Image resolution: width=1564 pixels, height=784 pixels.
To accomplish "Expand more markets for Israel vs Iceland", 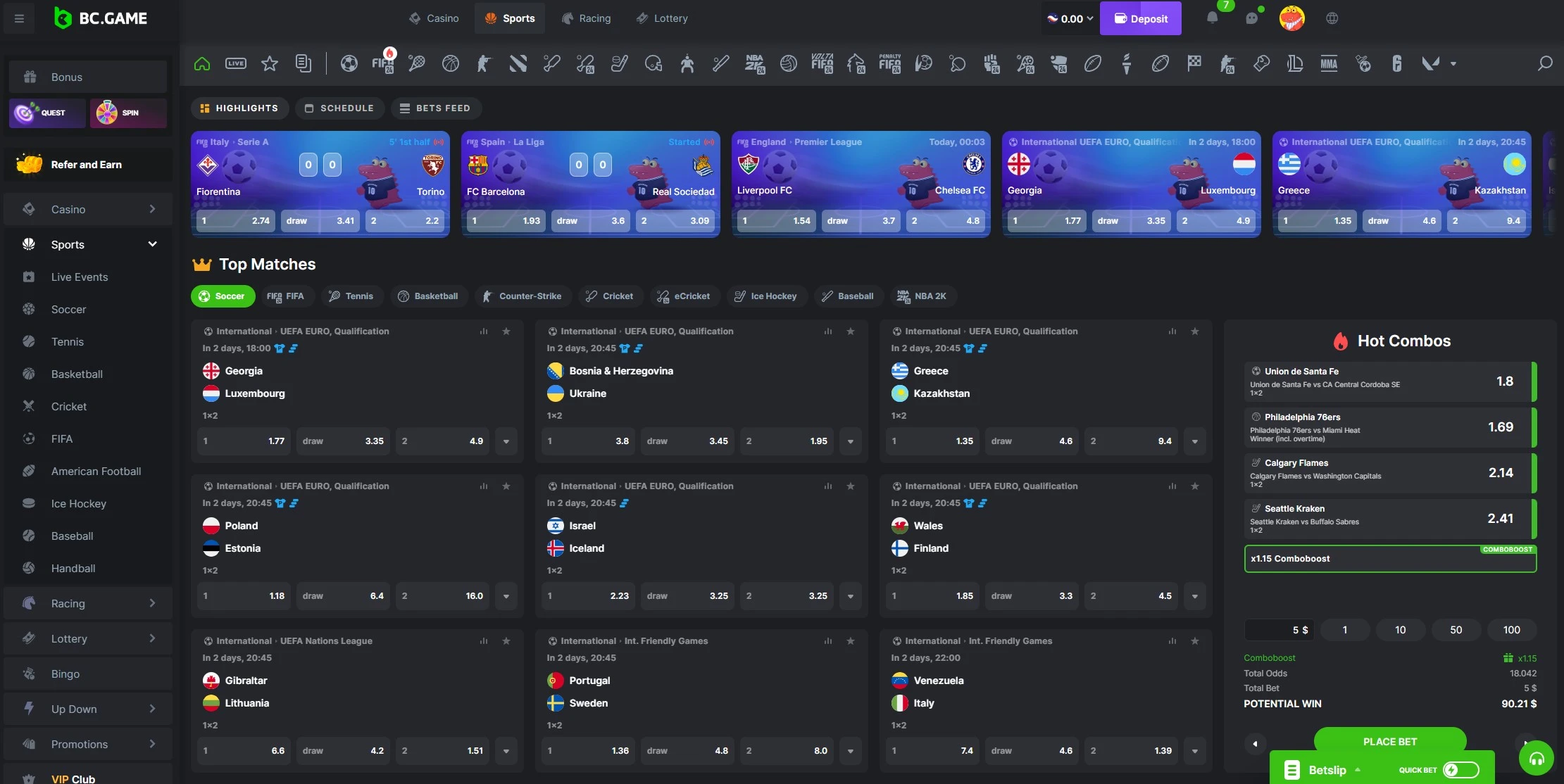I will 851,596.
